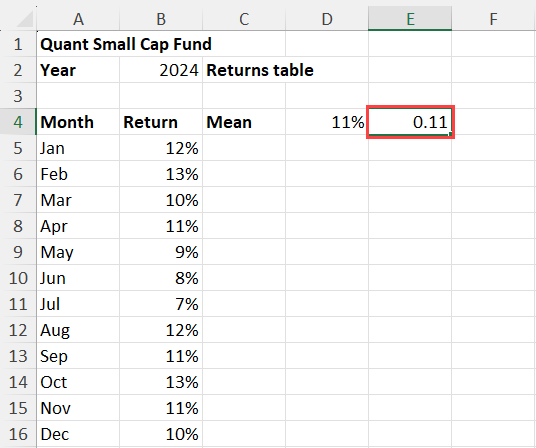
Task: Click the highlighted cell with 0.11
Action: pos(410,122)
